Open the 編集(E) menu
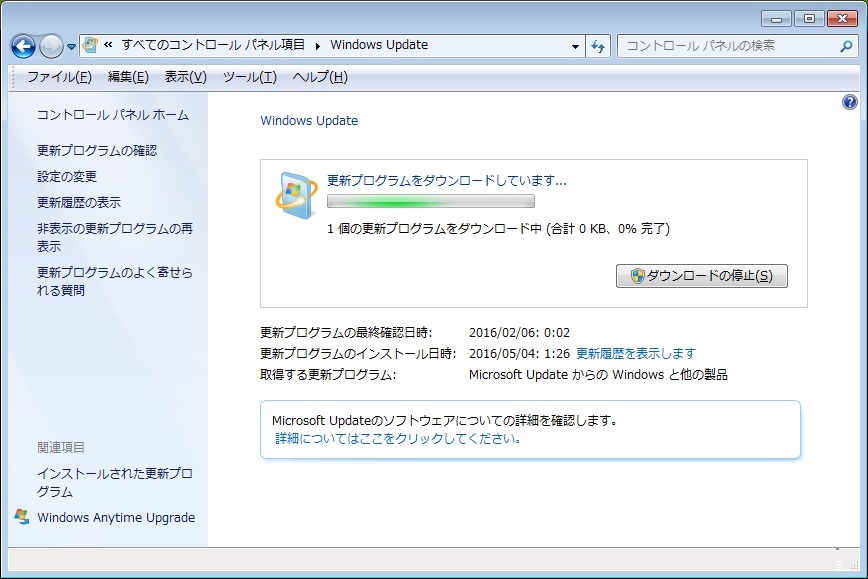 [128, 77]
